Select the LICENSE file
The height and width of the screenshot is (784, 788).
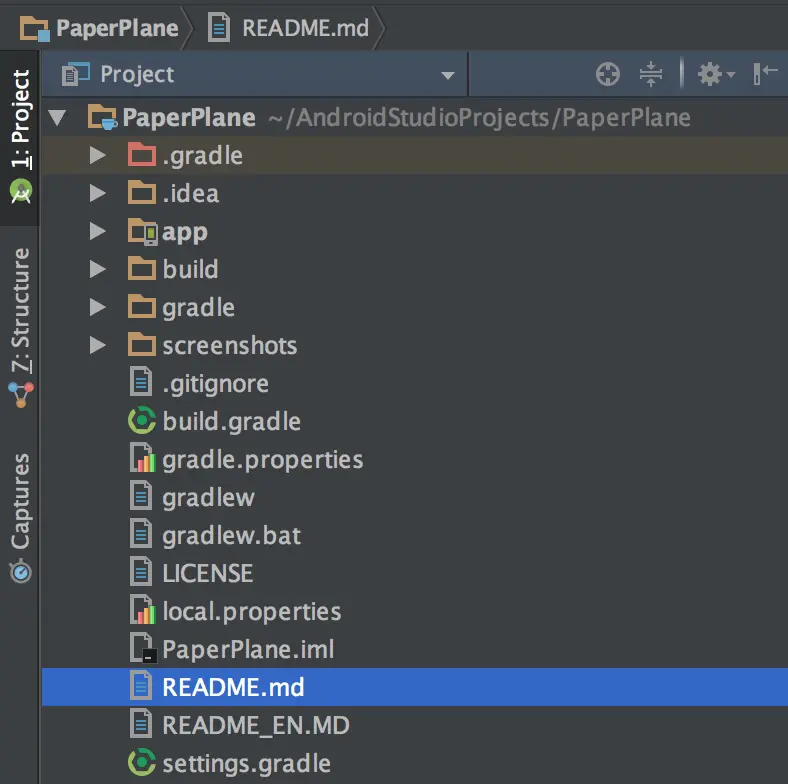208,573
